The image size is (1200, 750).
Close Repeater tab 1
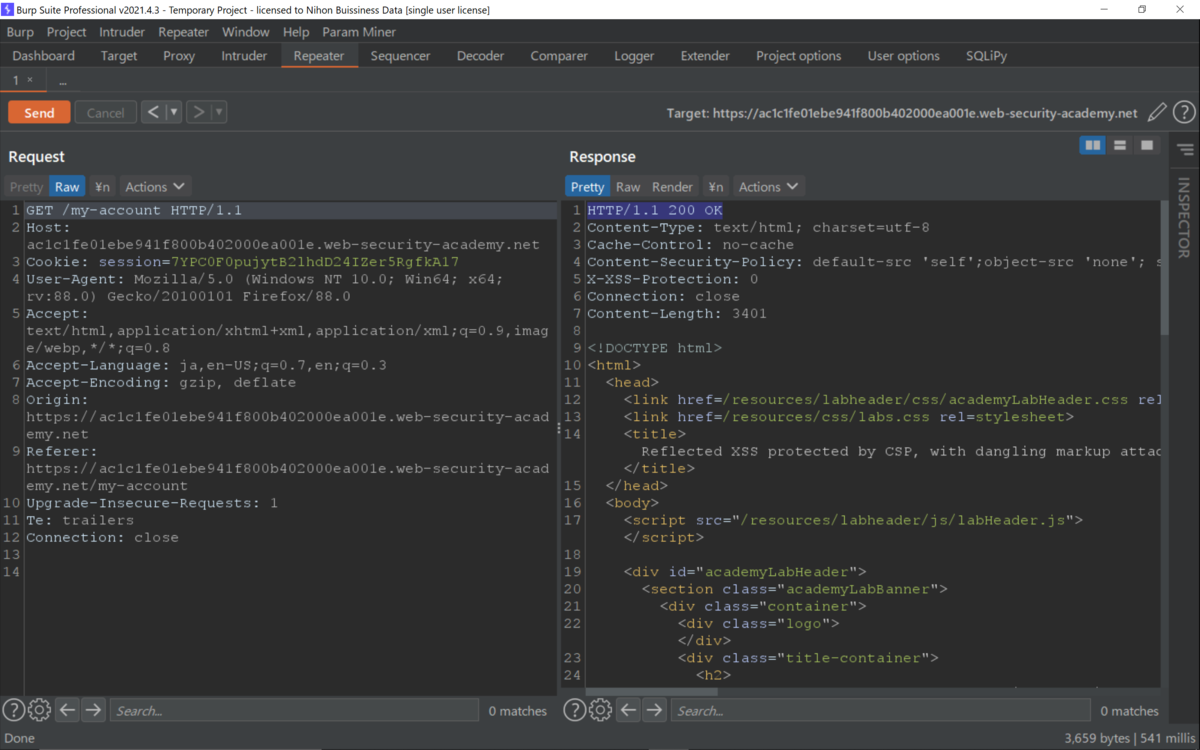click(30, 80)
